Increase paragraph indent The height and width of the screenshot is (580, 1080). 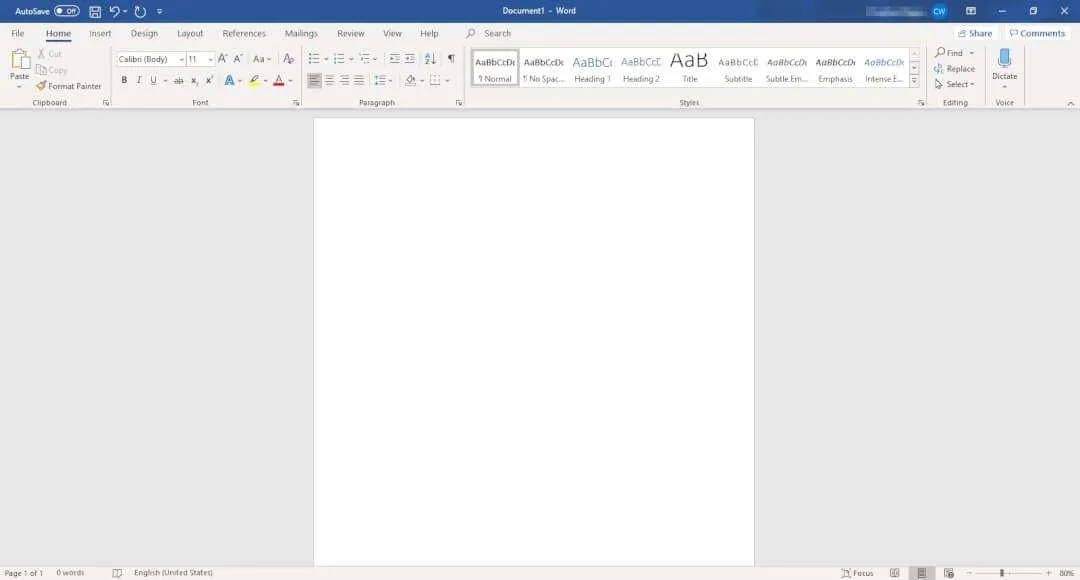(x=410, y=59)
